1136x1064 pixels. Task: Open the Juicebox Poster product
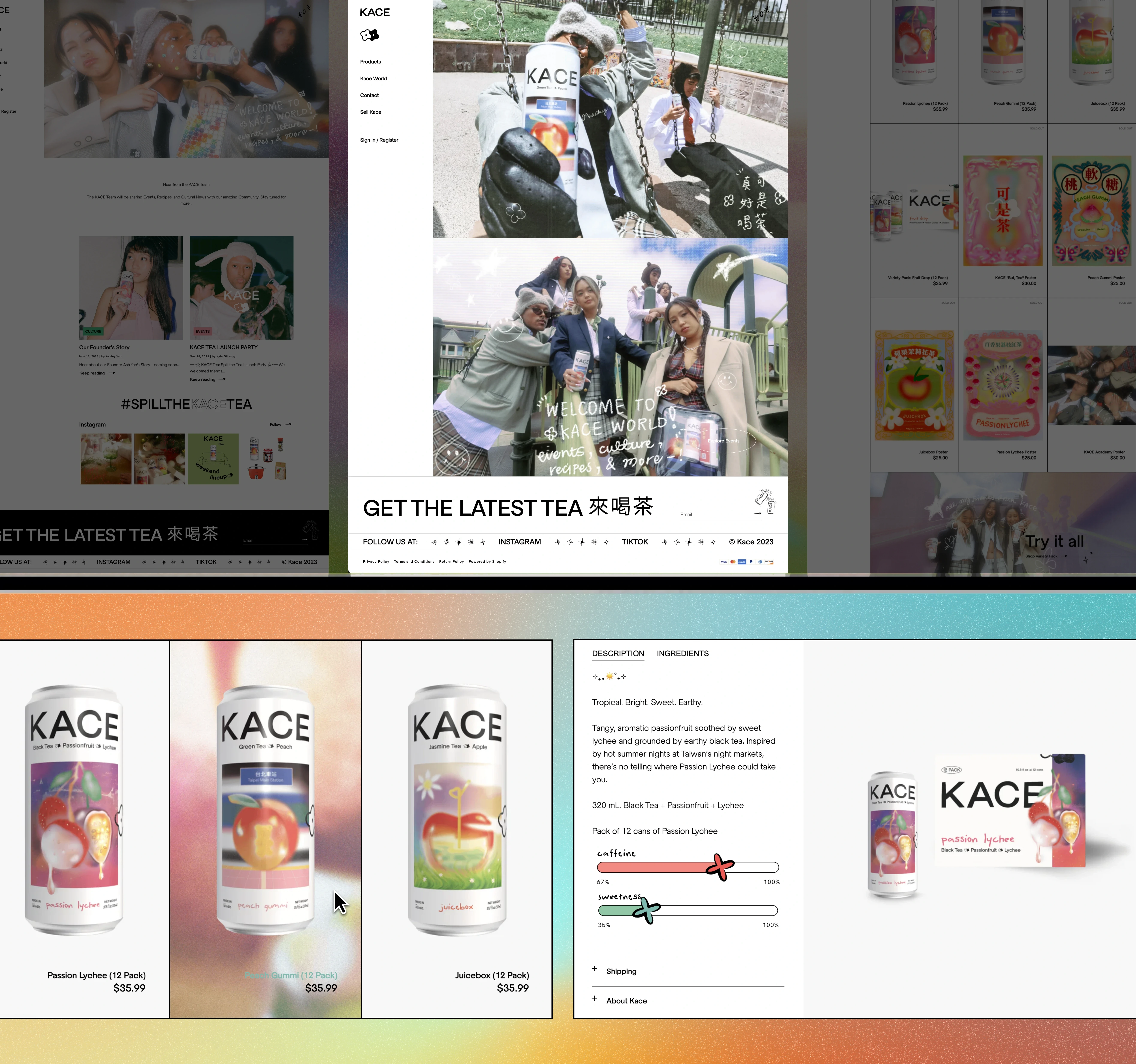click(914, 385)
